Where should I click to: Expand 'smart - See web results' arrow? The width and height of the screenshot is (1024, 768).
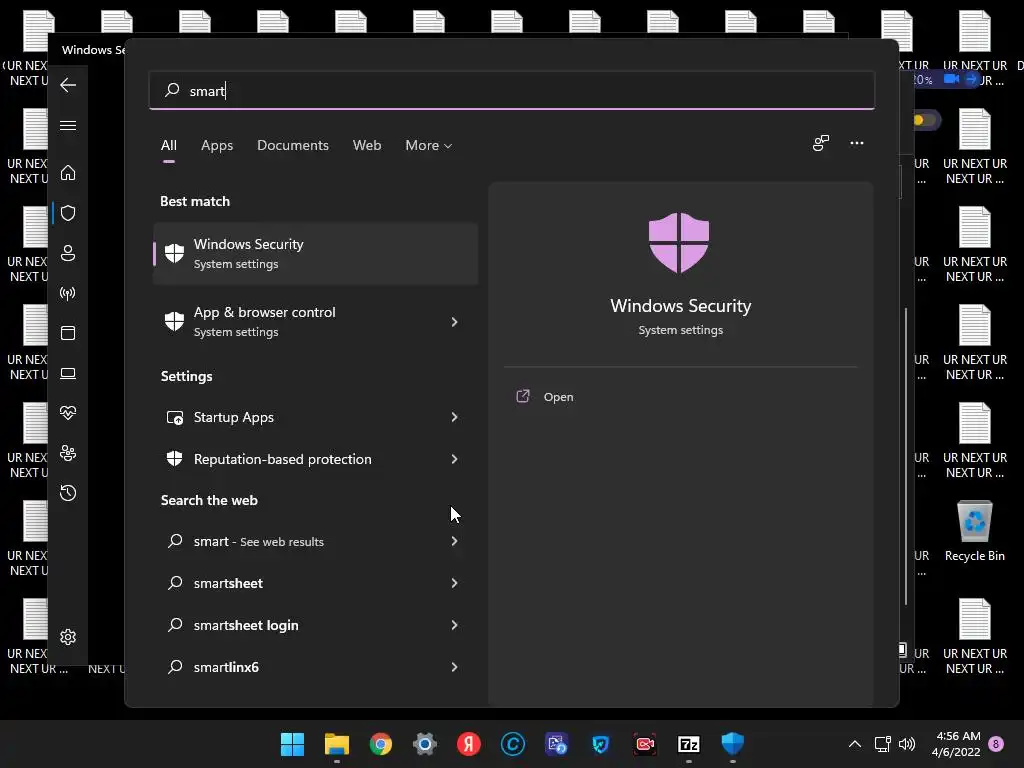[x=455, y=541]
